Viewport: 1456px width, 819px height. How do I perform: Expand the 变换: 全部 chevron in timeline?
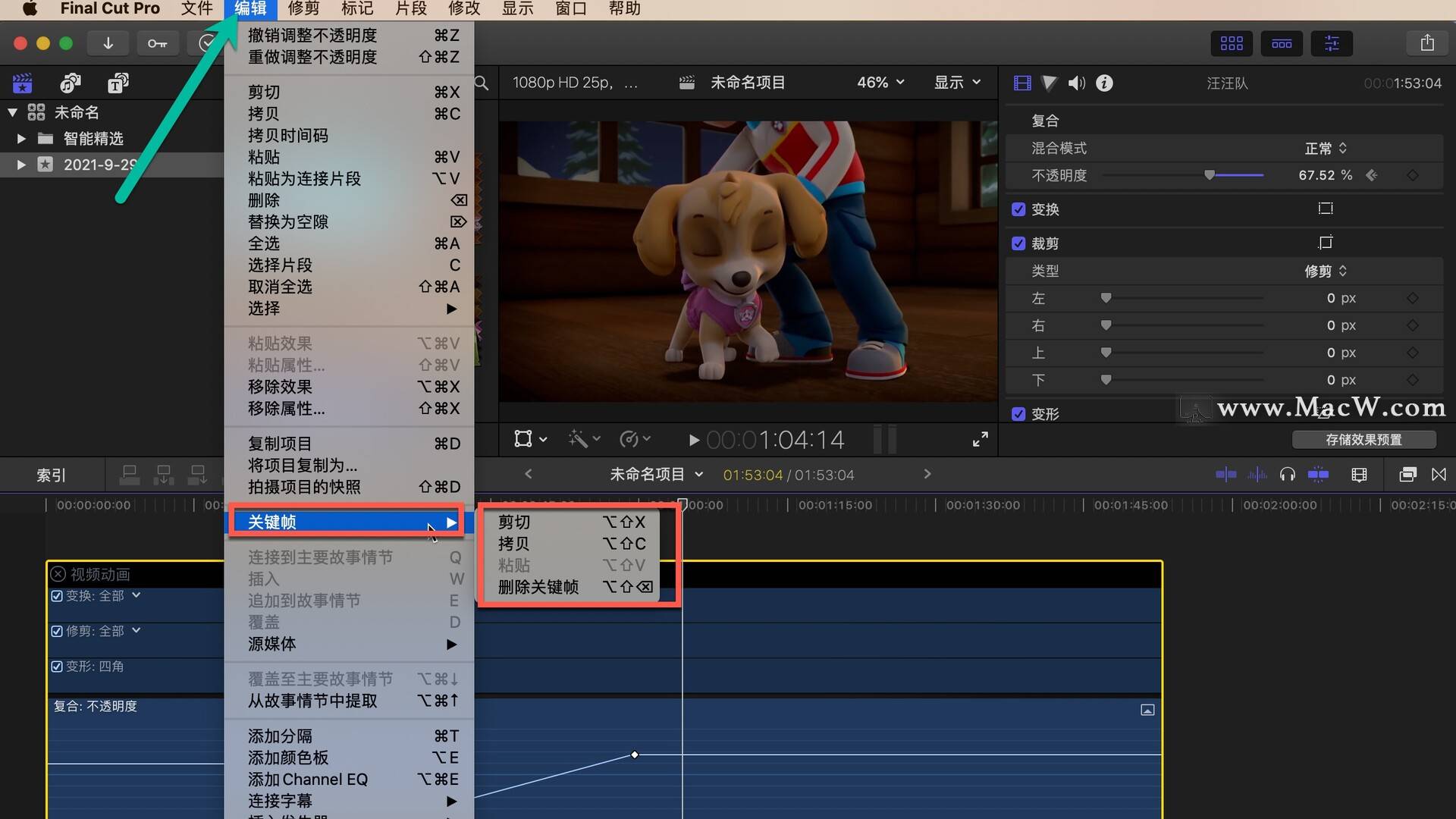tap(136, 595)
